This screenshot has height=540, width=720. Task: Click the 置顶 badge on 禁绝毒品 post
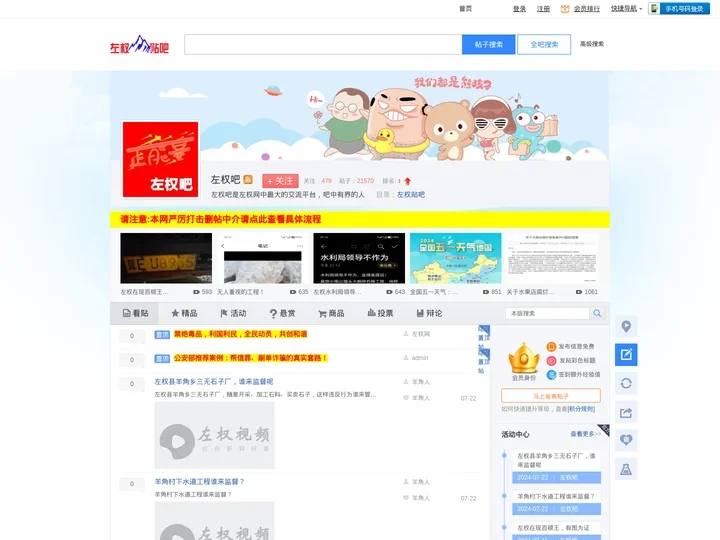162,335
